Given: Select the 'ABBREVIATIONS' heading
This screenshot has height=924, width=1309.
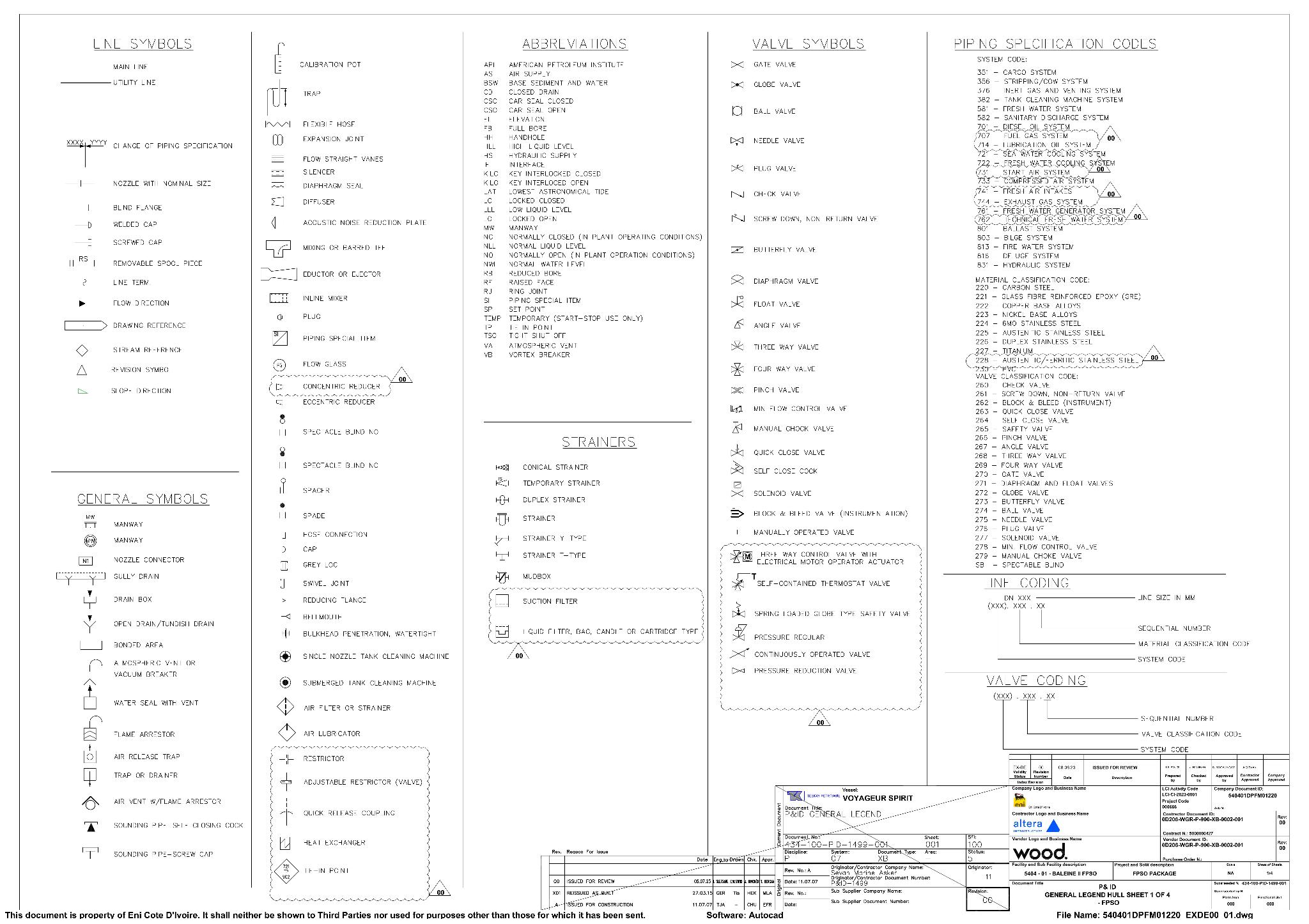Looking at the screenshot, I should click(x=575, y=44).
